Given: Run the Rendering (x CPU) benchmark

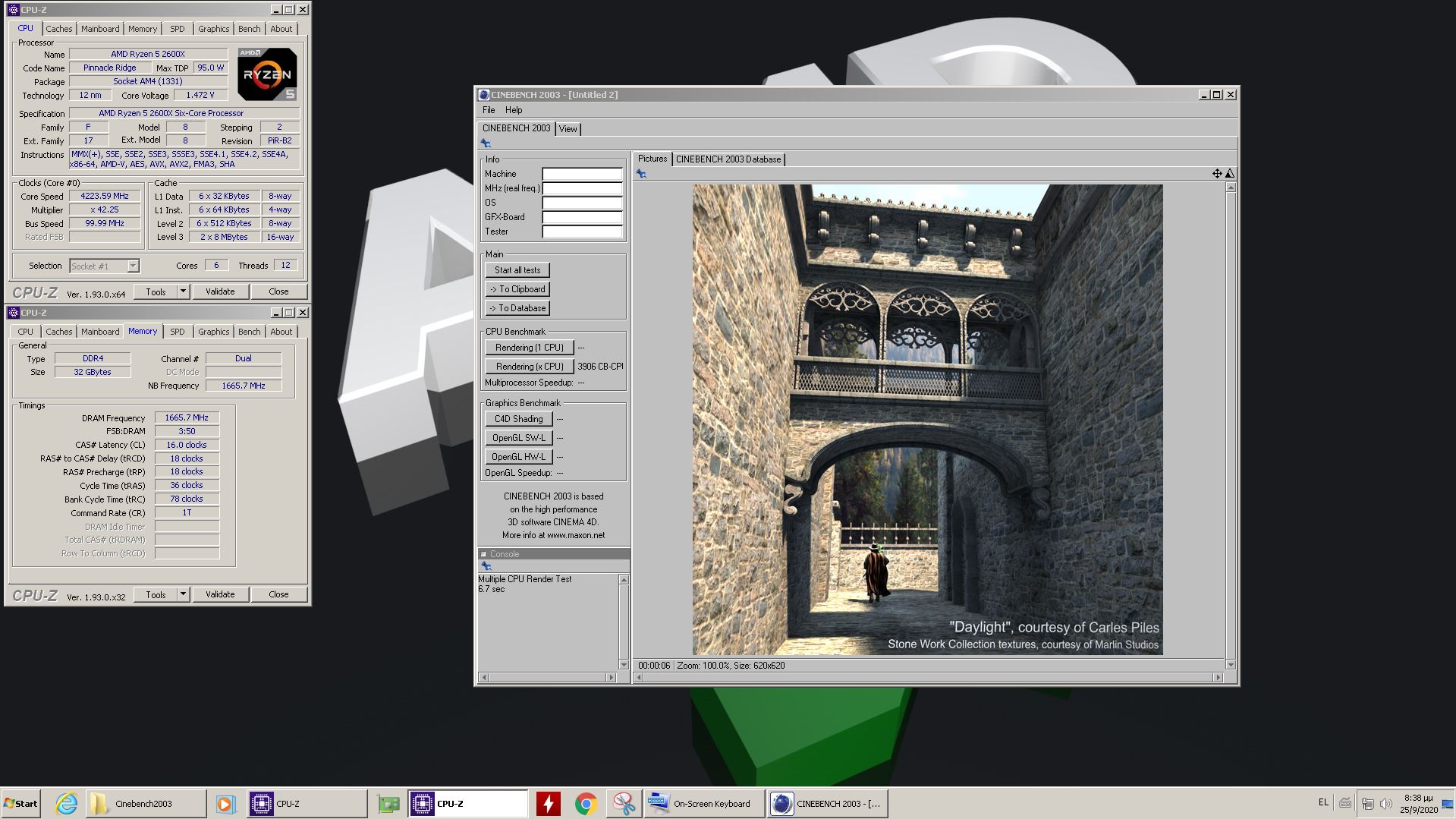Looking at the screenshot, I should tap(529, 367).
